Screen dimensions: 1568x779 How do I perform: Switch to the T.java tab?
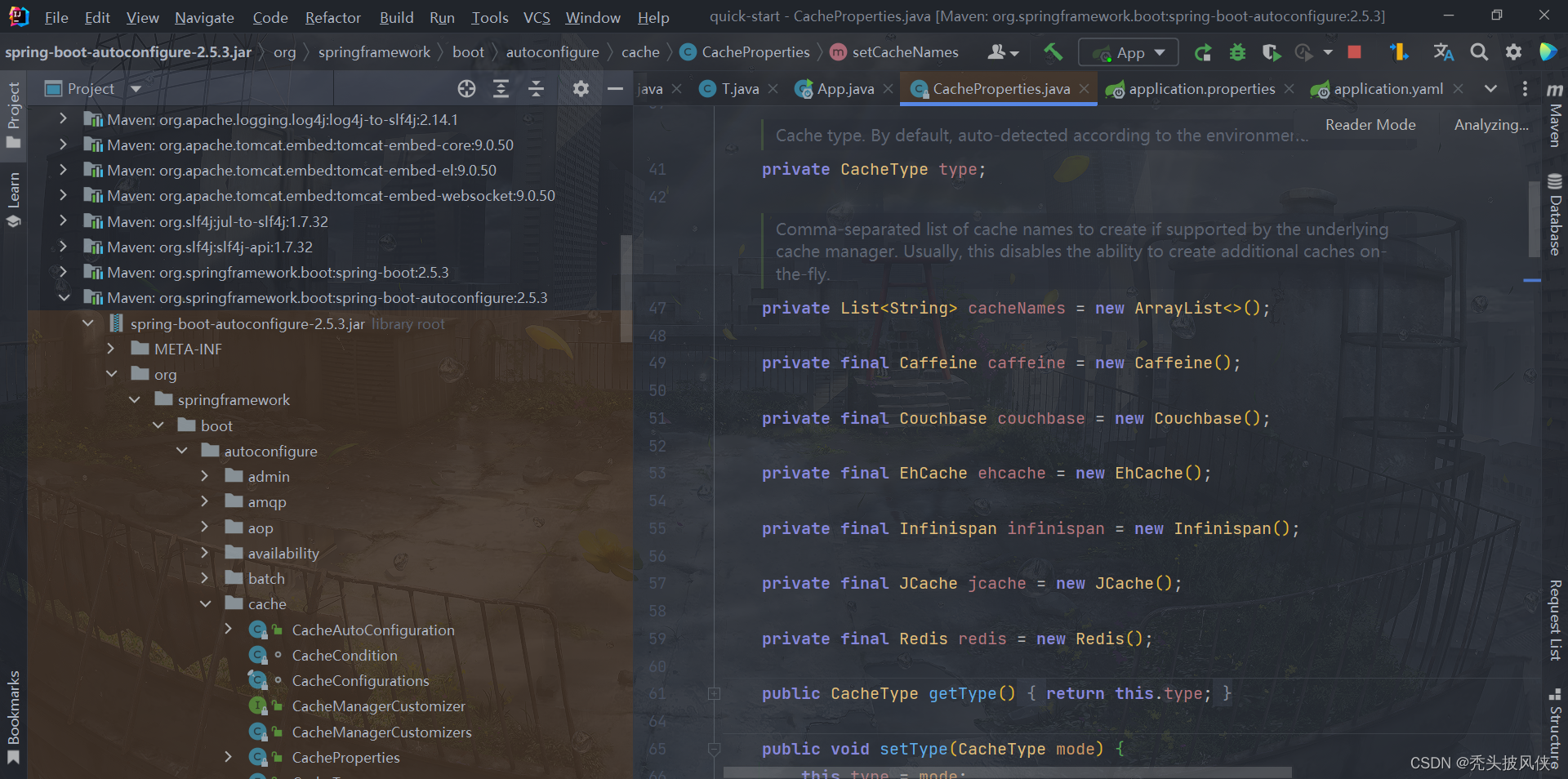click(740, 89)
